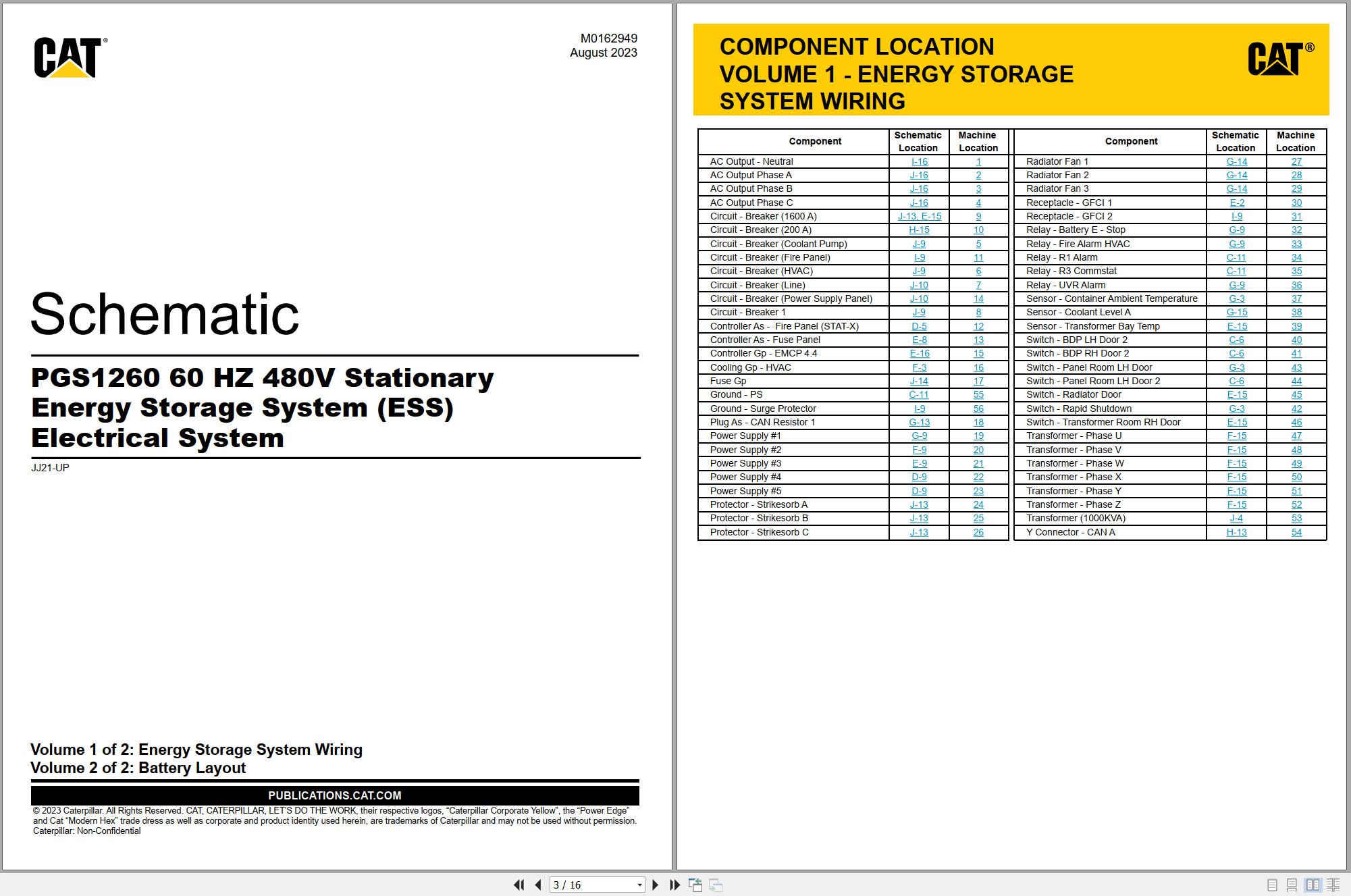
Task: Open machine location 19 for Power Supply #1
Action: click(978, 436)
